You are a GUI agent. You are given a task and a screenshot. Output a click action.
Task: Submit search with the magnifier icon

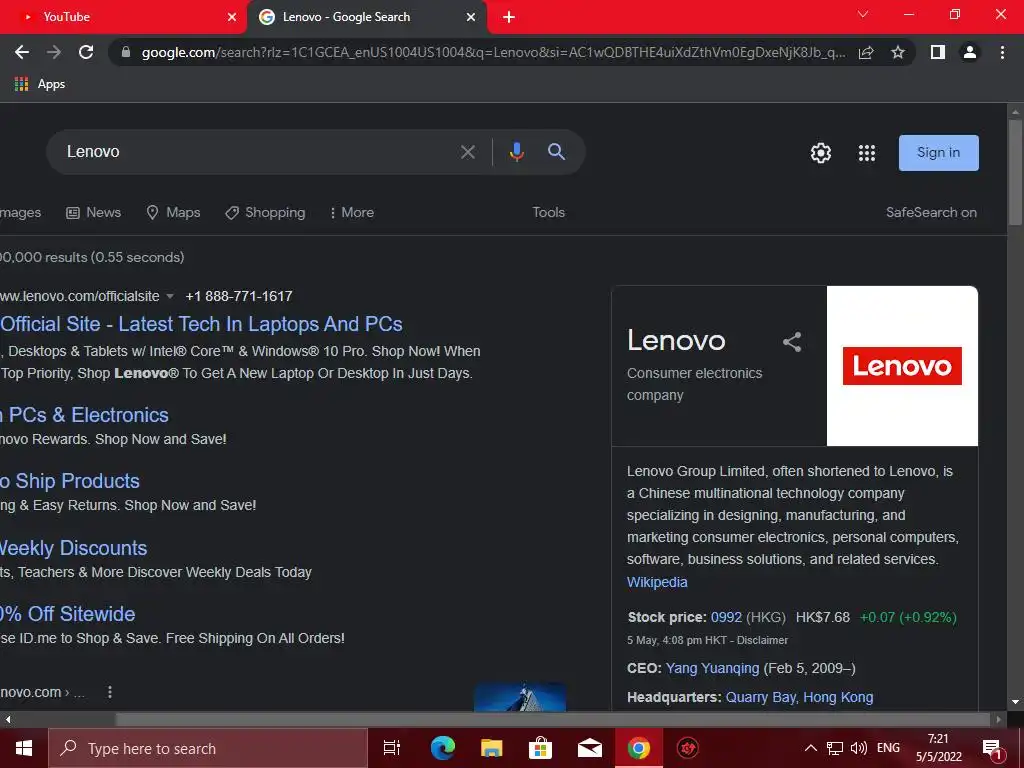click(x=556, y=152)
